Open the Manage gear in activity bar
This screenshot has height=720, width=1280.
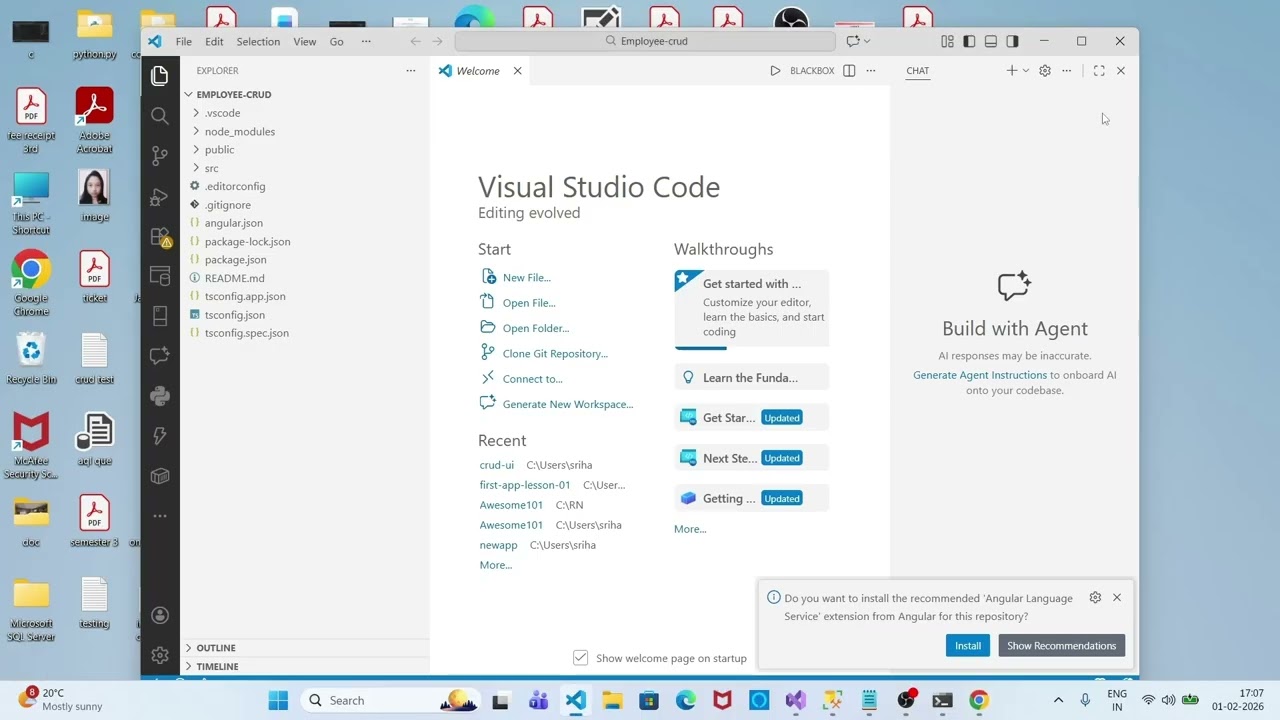tap(160, 655)
